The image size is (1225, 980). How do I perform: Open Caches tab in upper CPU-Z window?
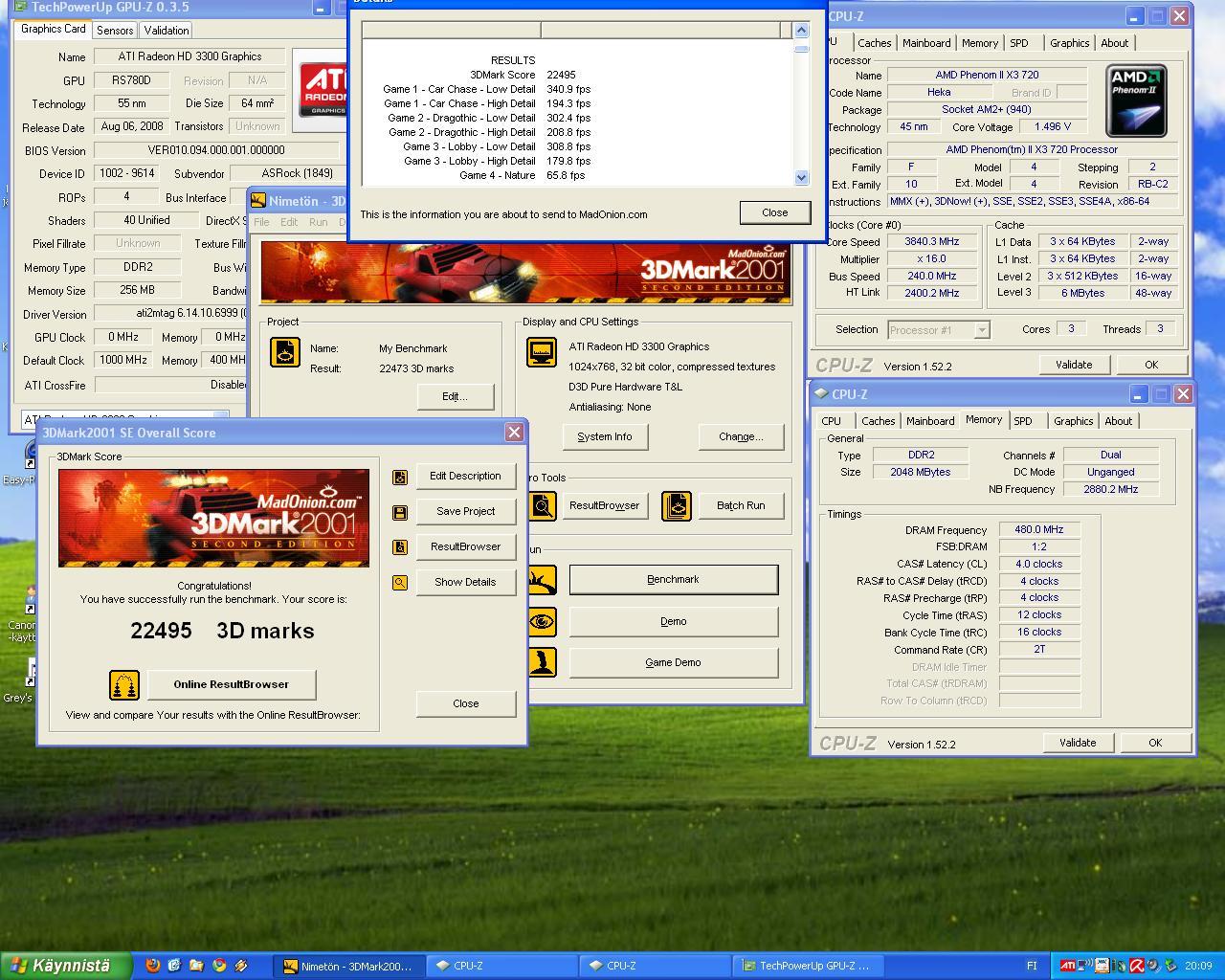874,43
